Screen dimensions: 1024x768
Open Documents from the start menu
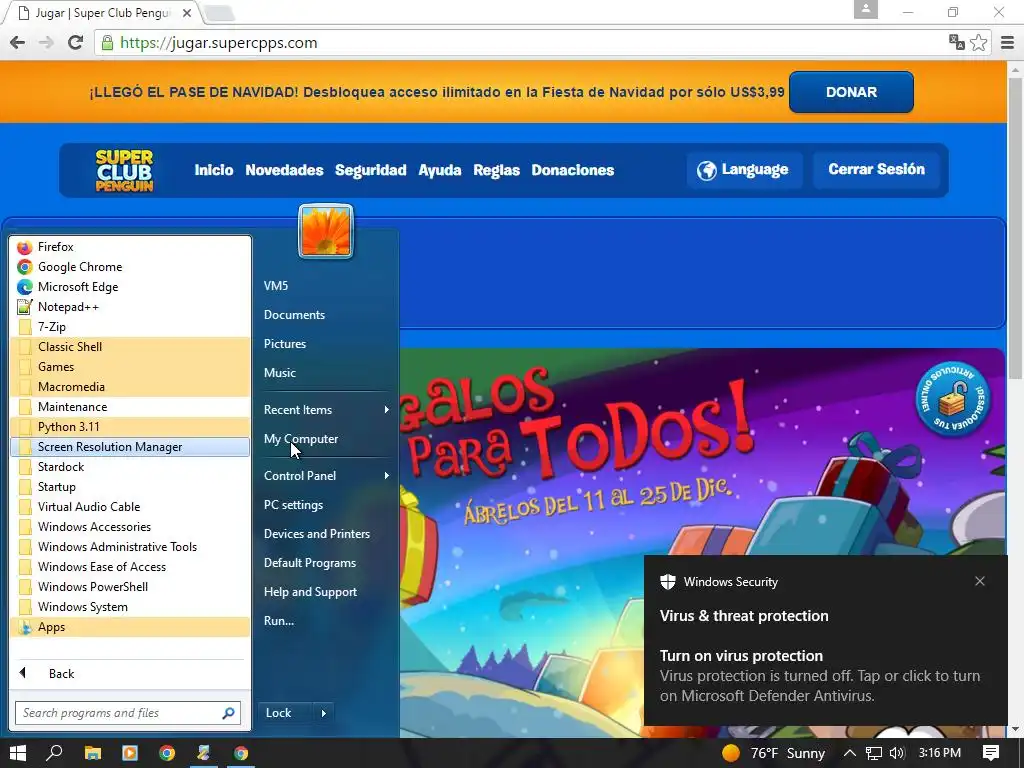(x=295, y=315)
